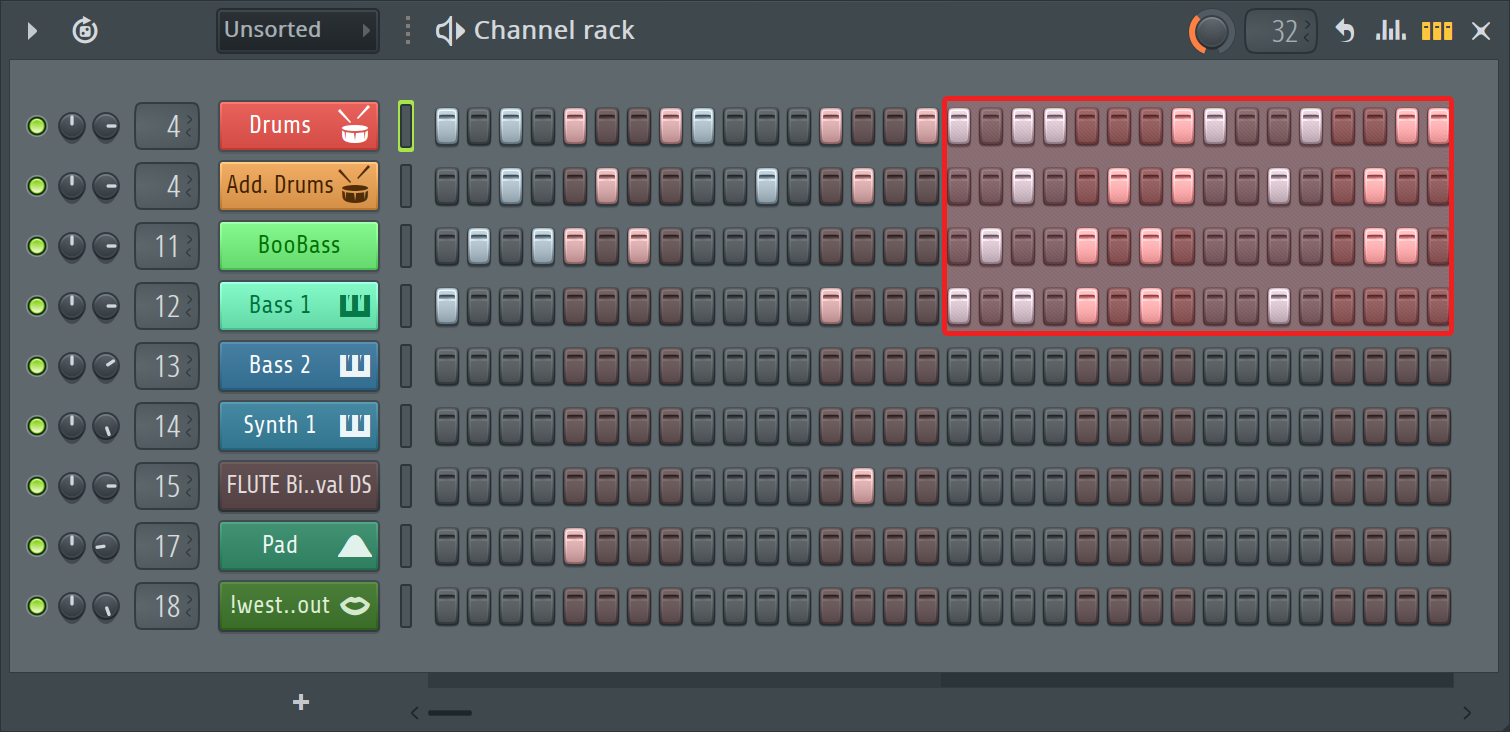Click the Bass 2 channel volume knob
The height and width of the screenshot is (732, 1510).
106,366
